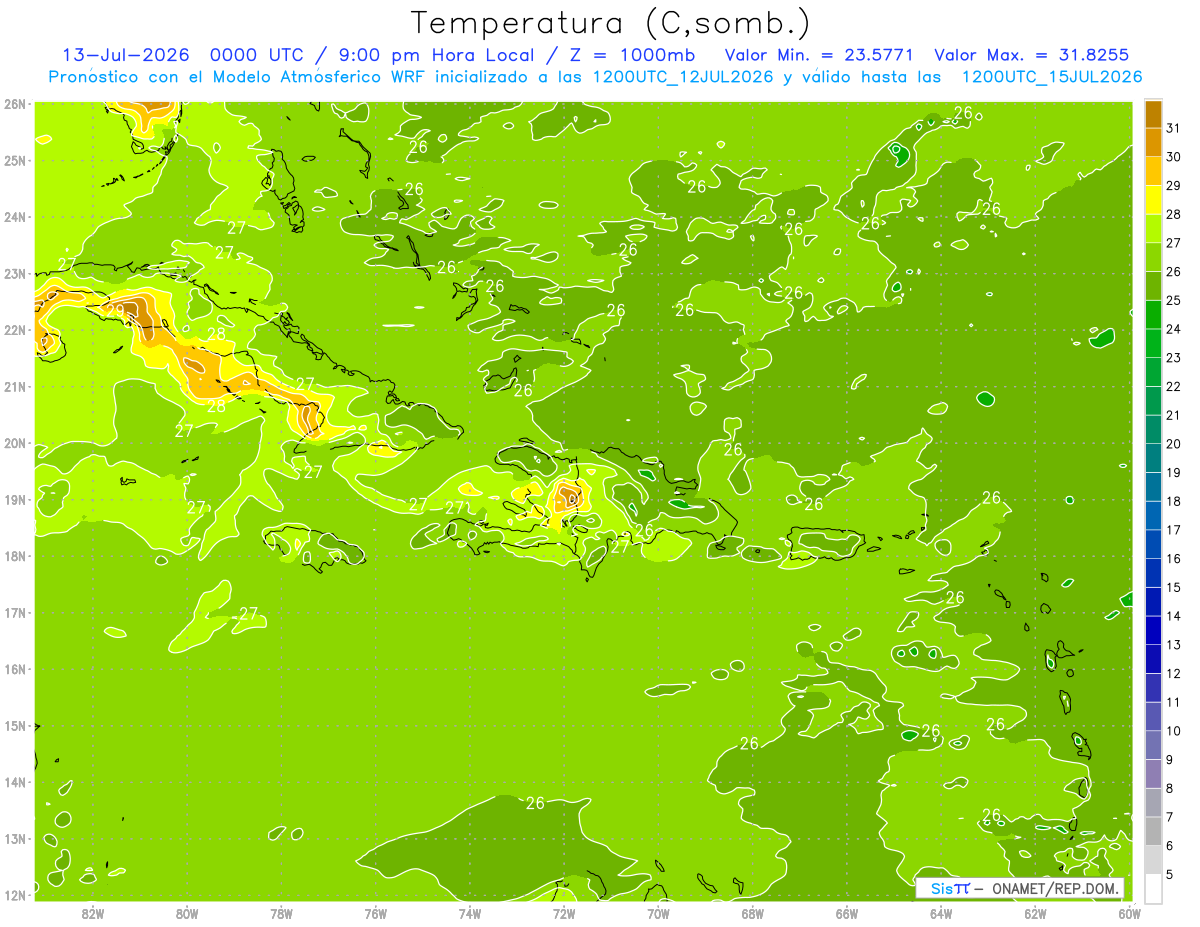Click the 15 label on the color scale
Image resolution: width=1200 pixels, height=927 pixels.
coord(1174,587)
